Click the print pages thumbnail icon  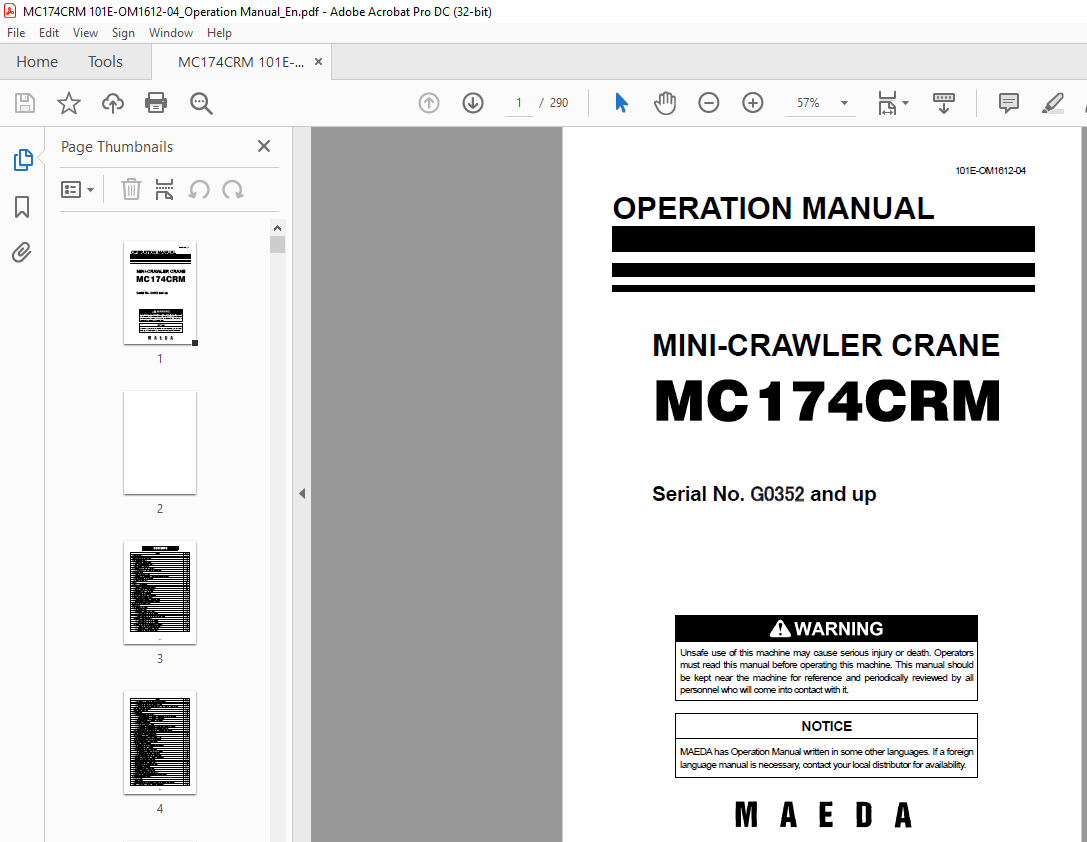tap(164, 189)
